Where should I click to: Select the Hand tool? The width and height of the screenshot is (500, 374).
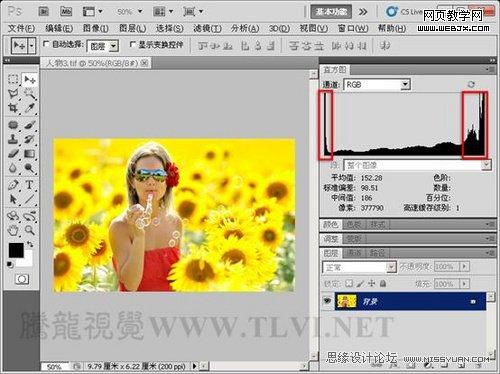[13, 230]
